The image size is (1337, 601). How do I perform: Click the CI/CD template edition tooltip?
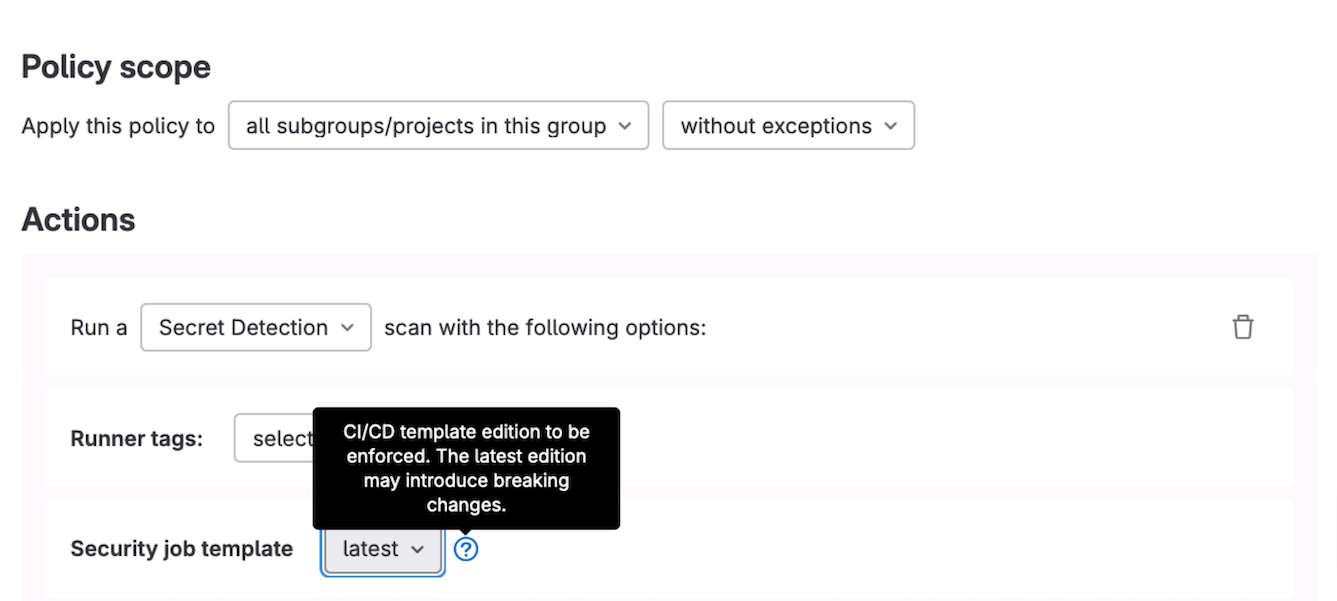[x=466, y=468]
